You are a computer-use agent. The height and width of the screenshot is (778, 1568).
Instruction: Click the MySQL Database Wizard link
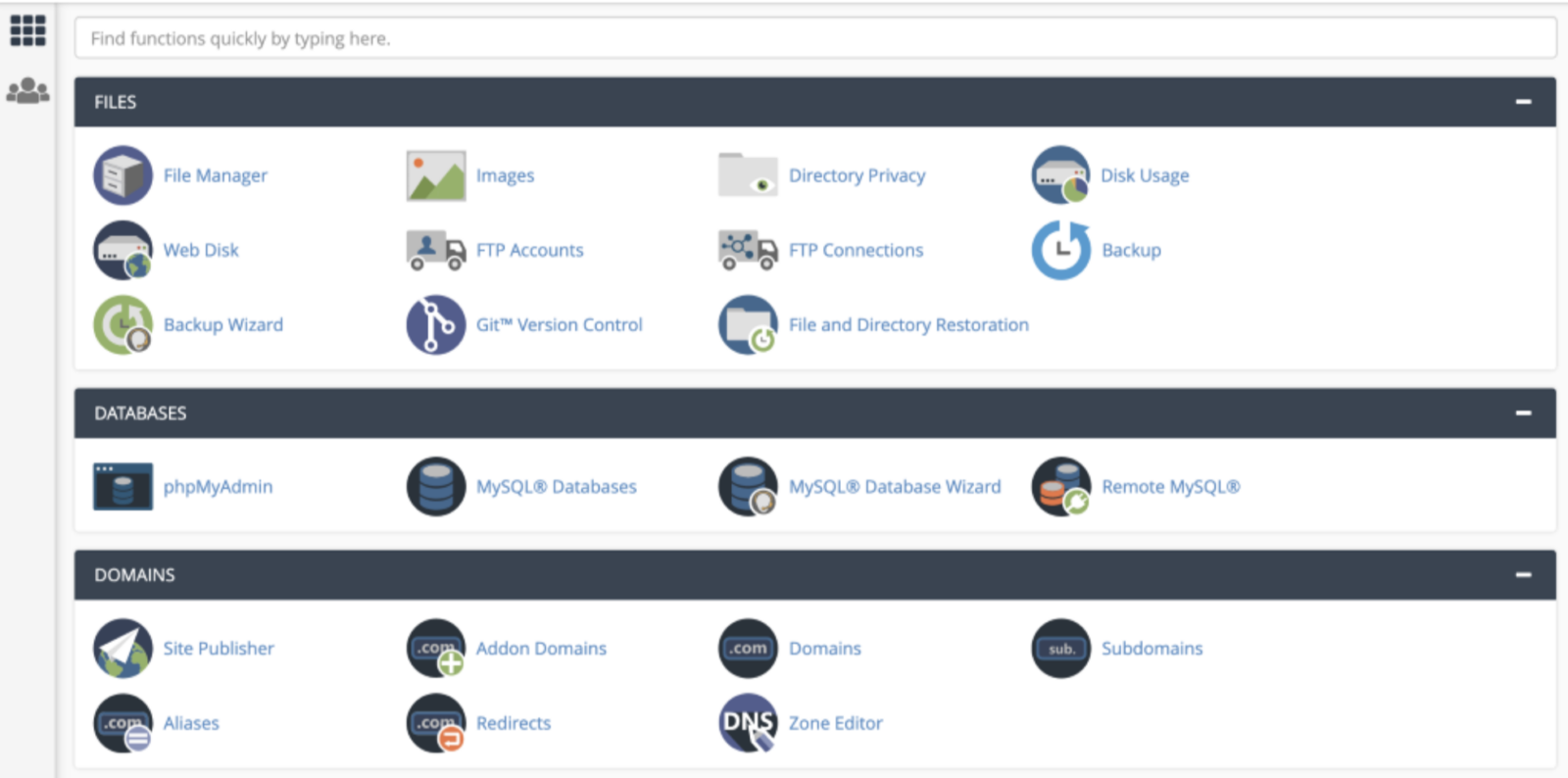tap(895, 486)
